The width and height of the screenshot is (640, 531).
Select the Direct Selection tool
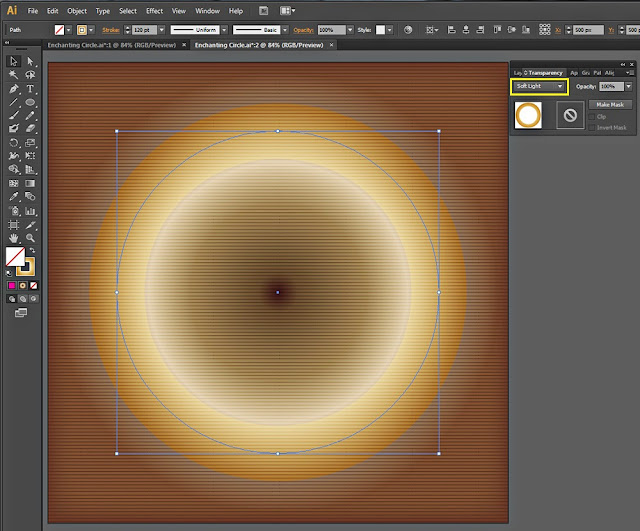point(31,61)
